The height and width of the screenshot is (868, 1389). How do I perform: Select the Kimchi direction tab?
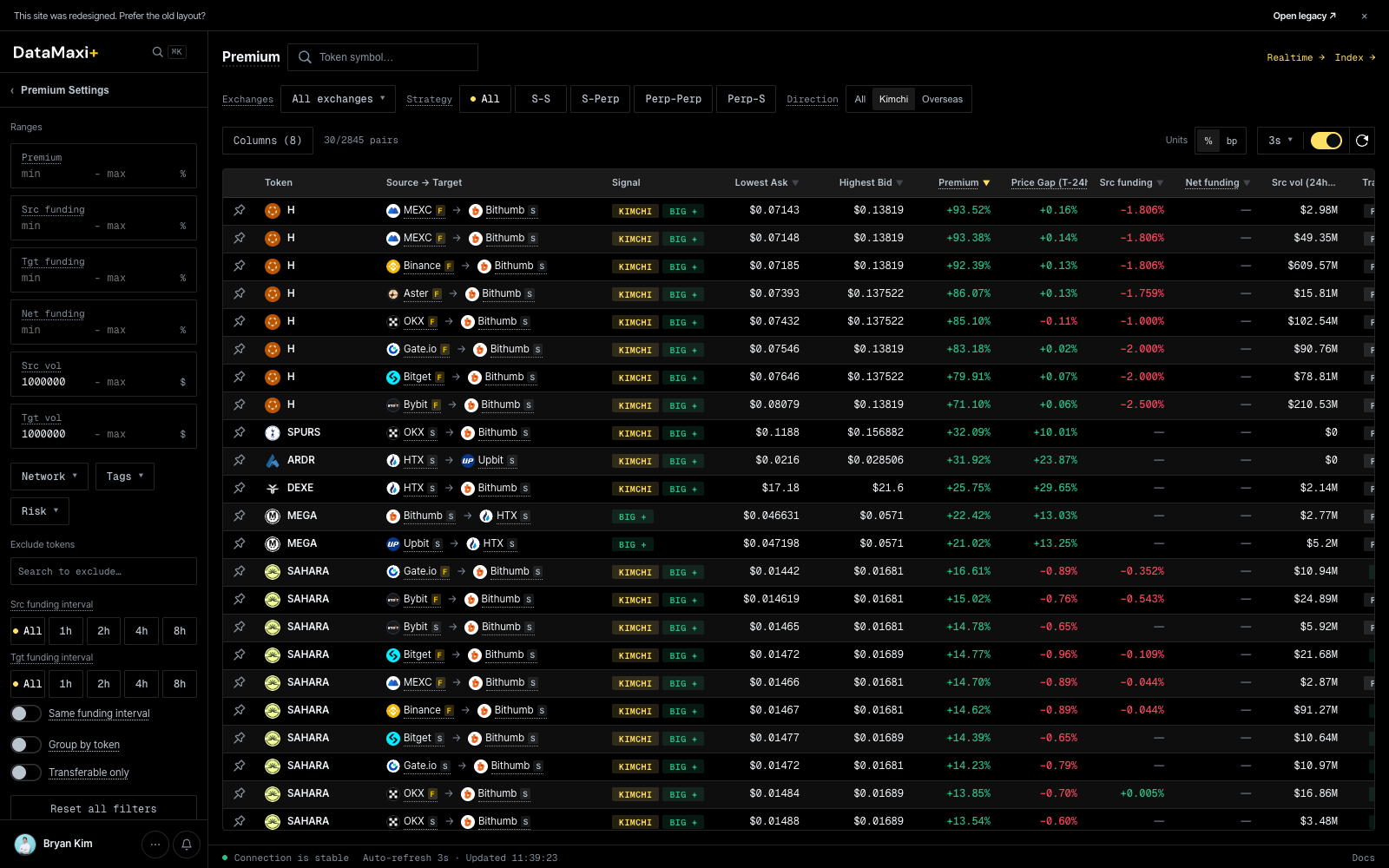coord(893,99)
